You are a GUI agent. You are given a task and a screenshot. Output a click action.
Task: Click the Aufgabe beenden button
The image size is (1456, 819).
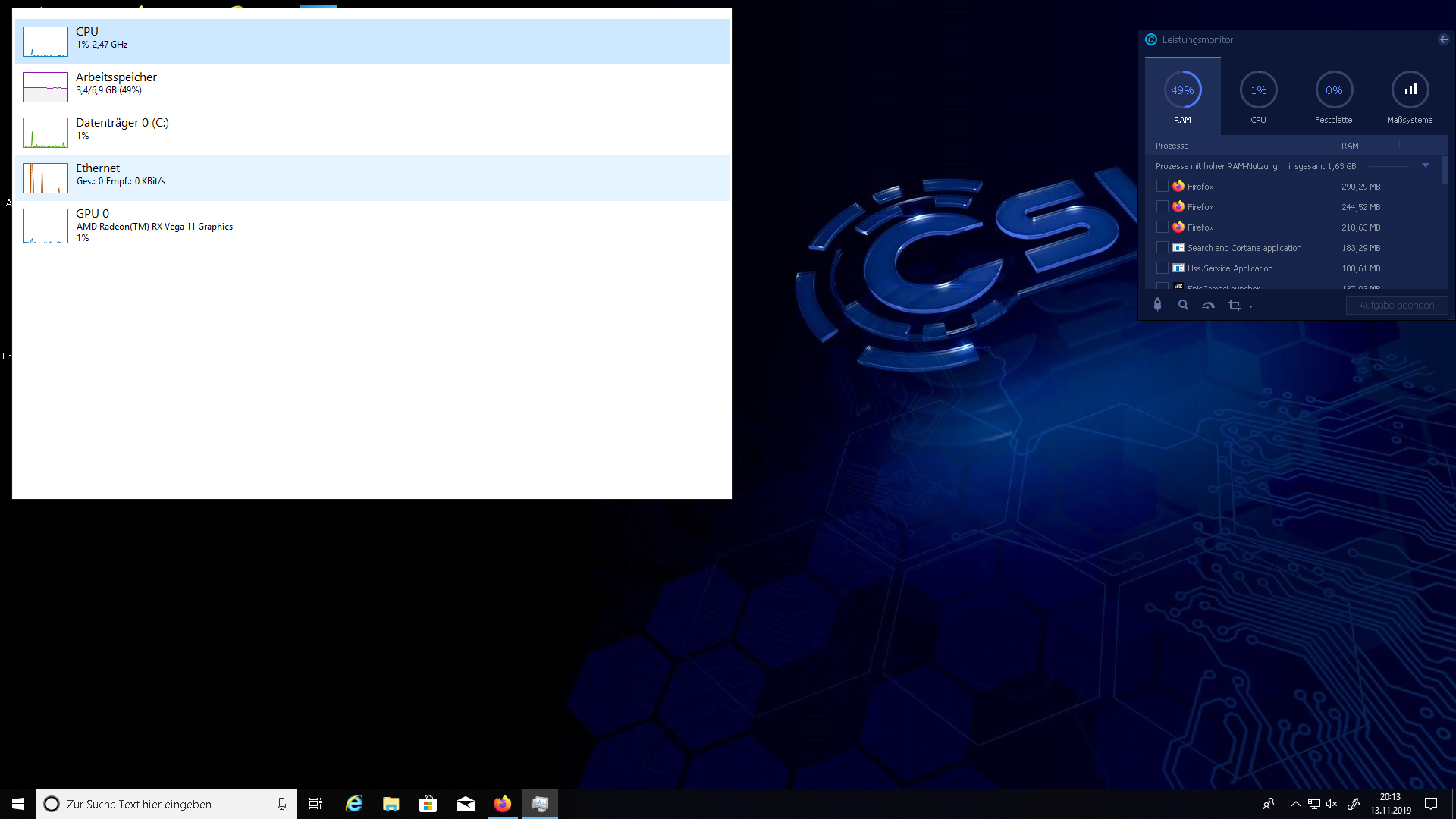pyautogui.click(x=1396, y=305)
